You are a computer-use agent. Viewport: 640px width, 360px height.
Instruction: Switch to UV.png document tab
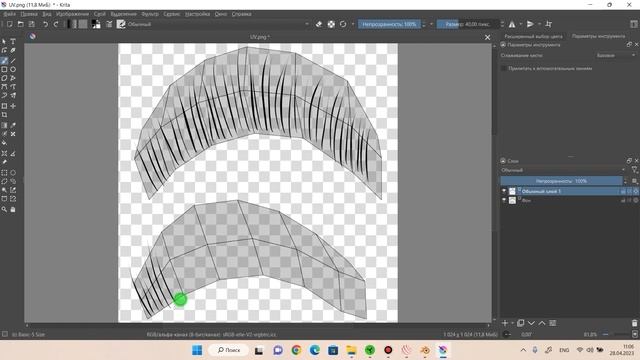point(260,37)
